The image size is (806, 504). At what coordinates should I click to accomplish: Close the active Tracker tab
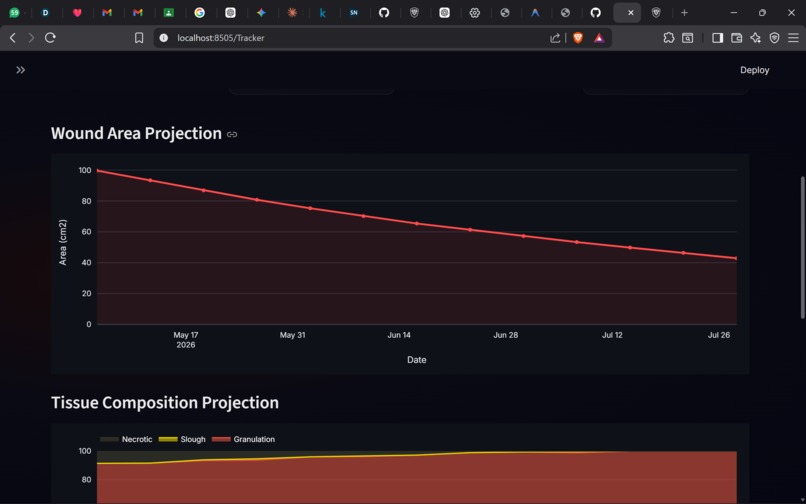(631, 13)
